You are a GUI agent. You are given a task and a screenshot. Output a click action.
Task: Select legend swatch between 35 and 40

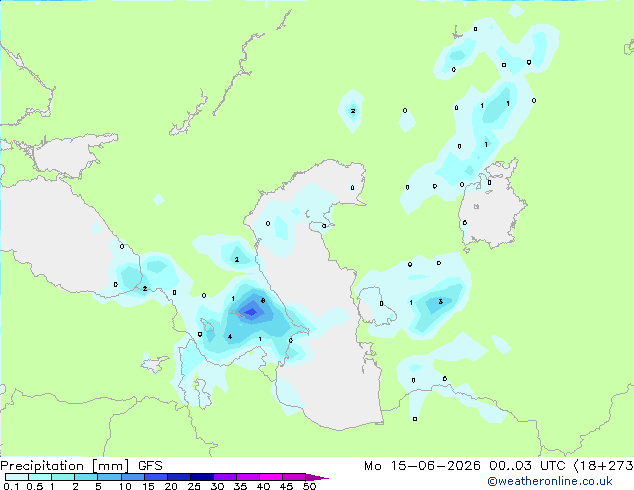[247, 477]
